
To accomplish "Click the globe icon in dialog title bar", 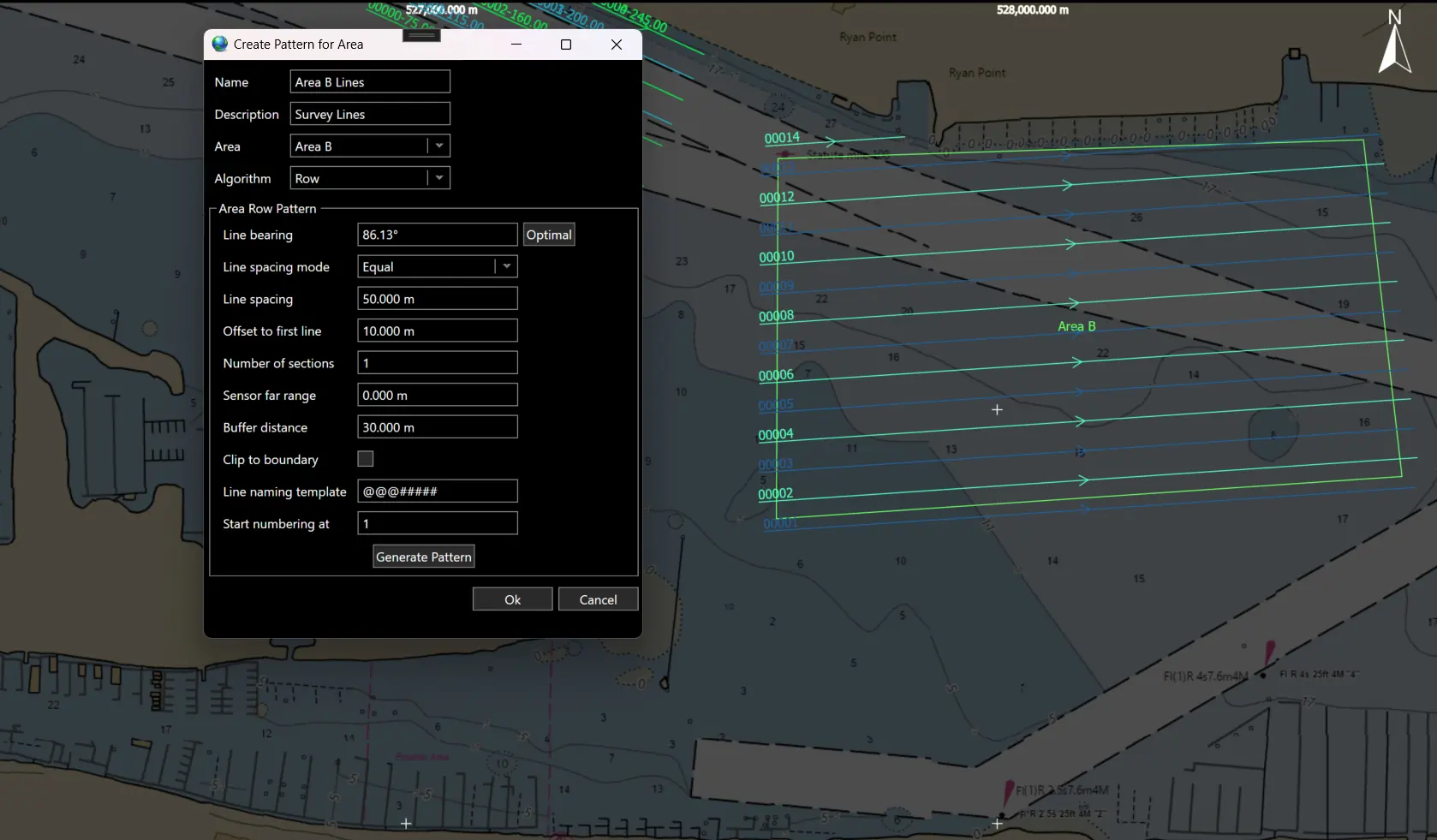I will 220,44.
